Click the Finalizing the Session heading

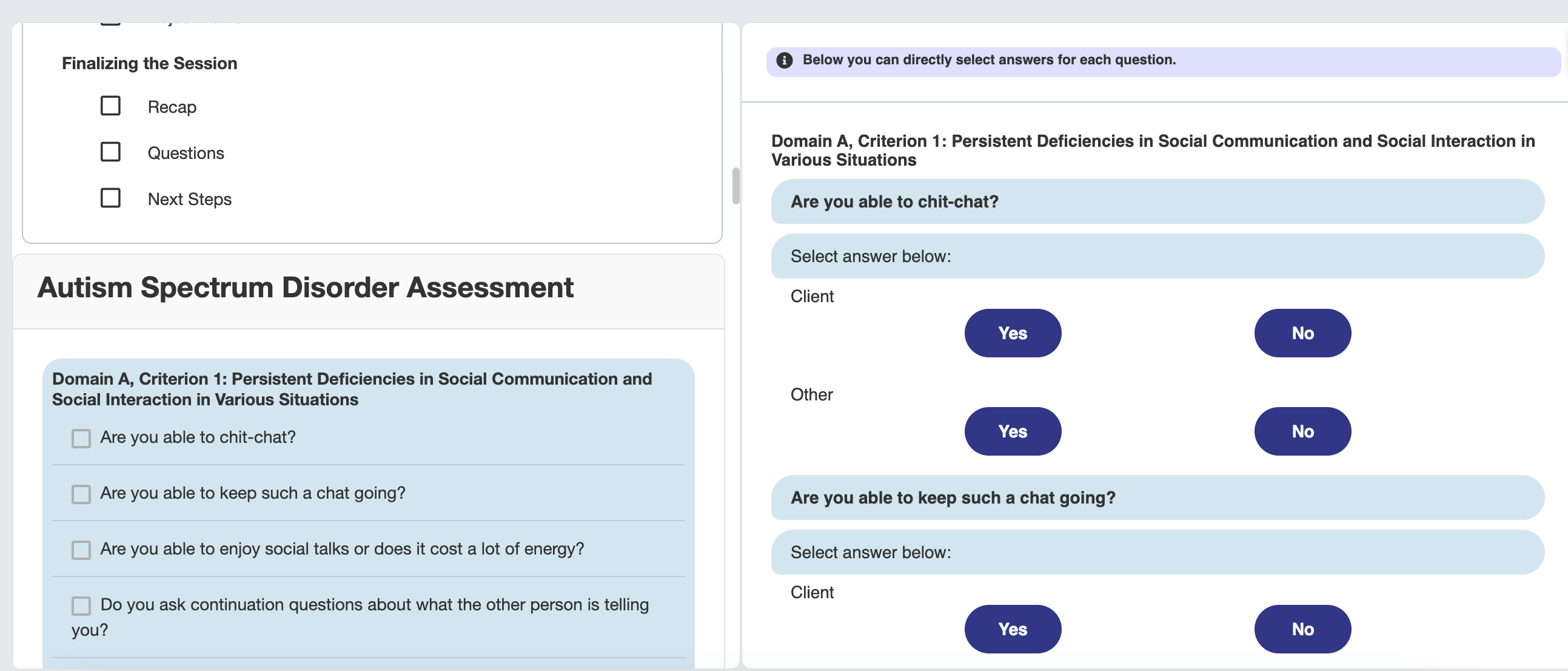149,63
